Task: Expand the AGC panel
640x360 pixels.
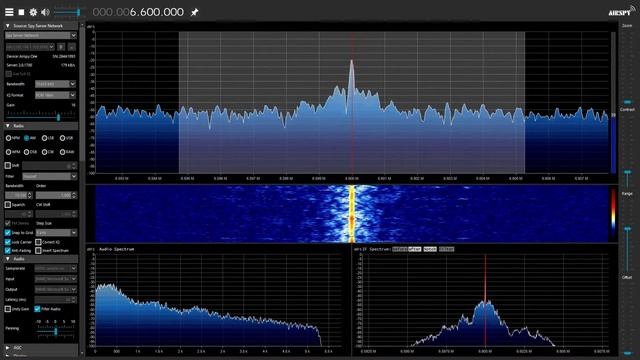Action: click(7, 348)
